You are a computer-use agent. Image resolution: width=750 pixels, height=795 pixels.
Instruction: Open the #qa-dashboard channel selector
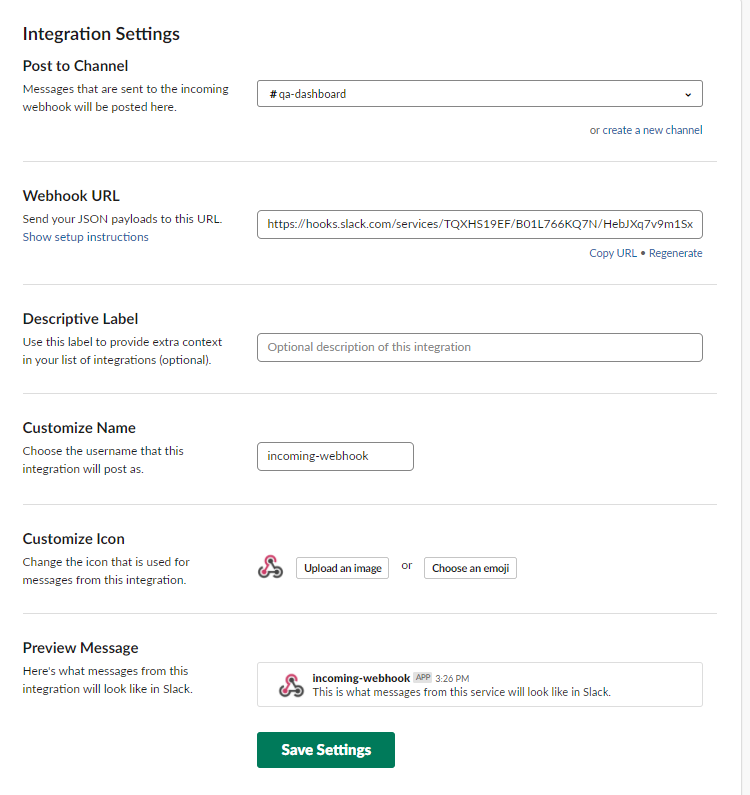pos(480,94)
